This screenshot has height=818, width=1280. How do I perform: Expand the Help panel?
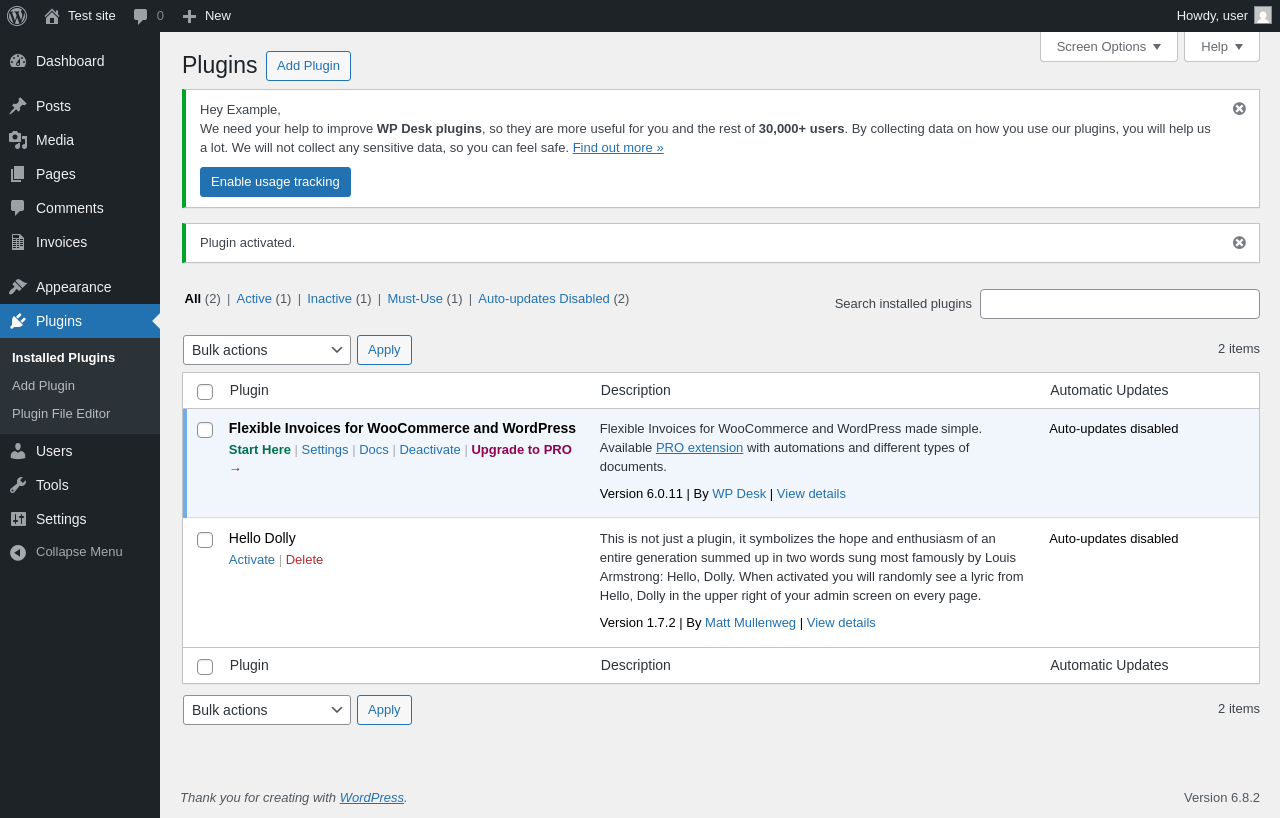tap(1221, 46)
